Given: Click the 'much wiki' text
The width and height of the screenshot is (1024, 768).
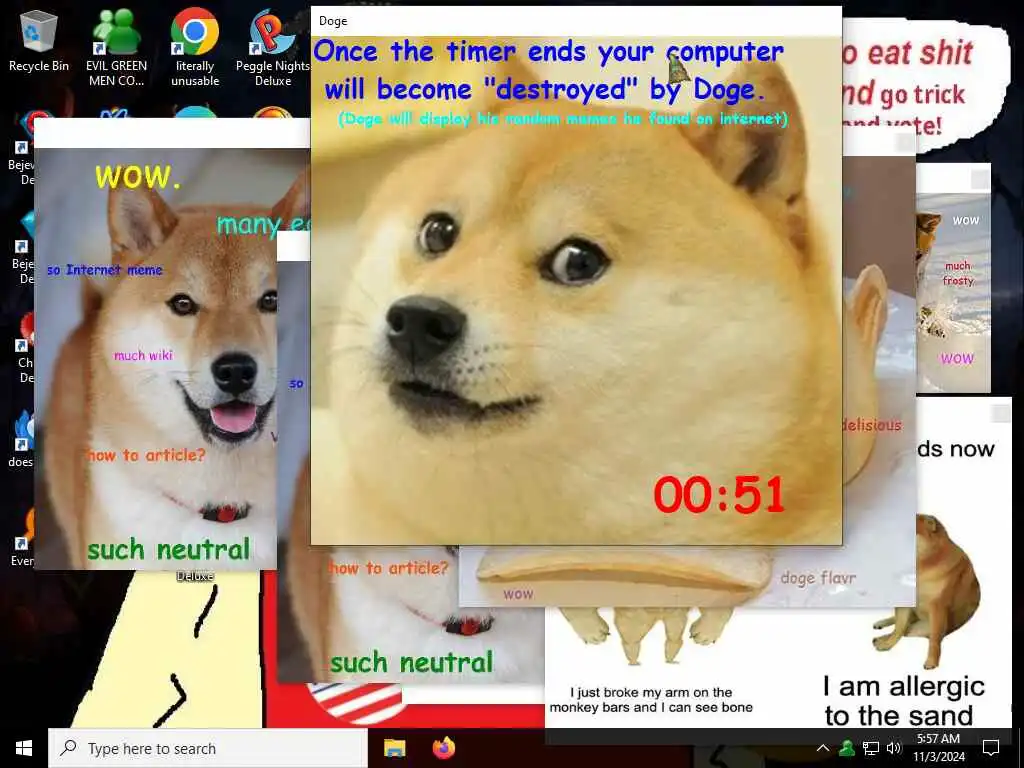Looking at the screenshot, I should [143, 355].
